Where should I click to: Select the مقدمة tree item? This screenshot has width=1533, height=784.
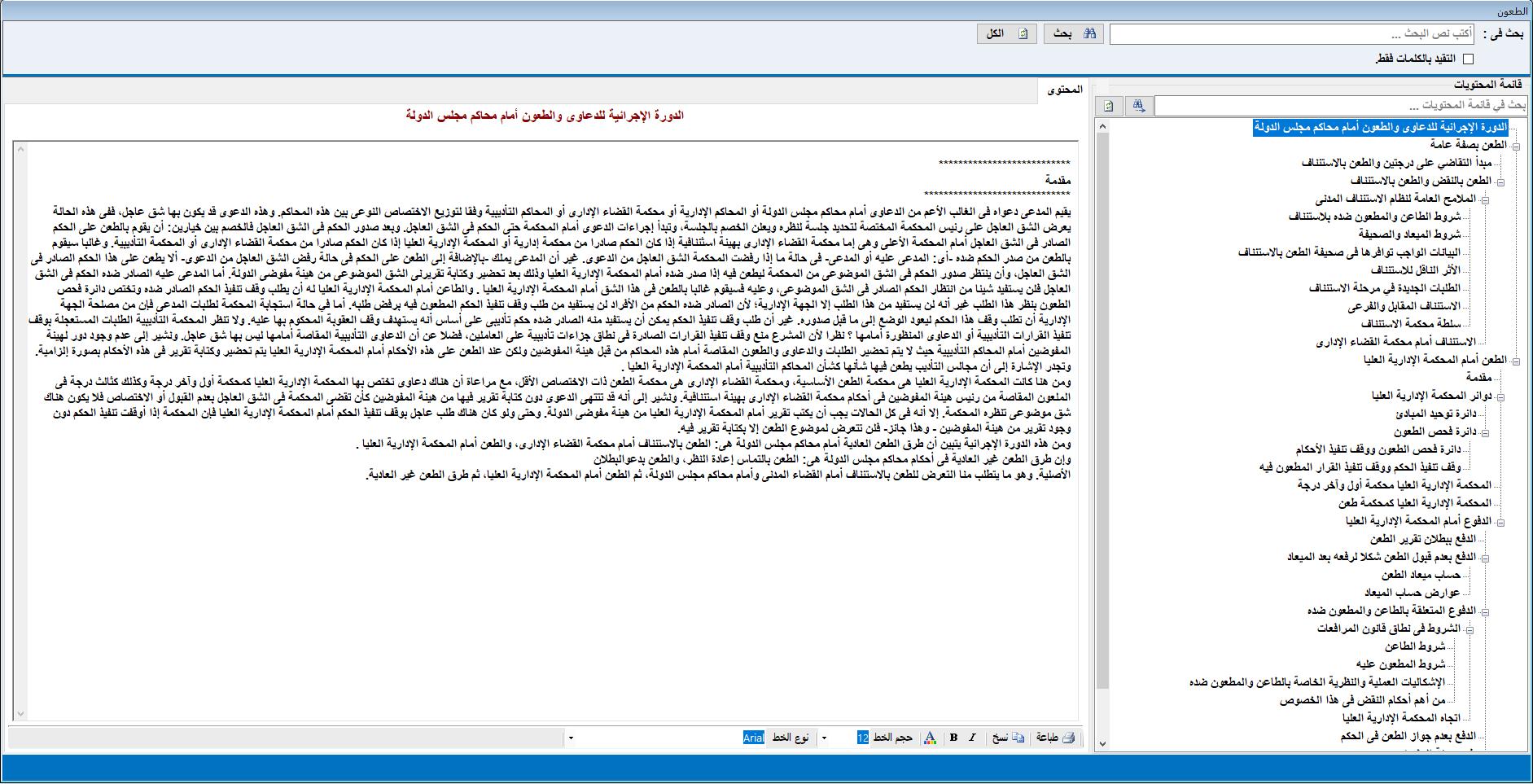click(x=1479, y=378)
